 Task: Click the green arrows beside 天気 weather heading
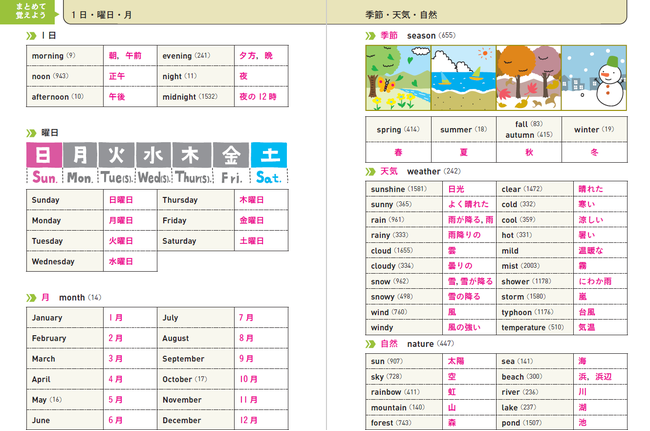pyautogui.click(x=370, y=172)
